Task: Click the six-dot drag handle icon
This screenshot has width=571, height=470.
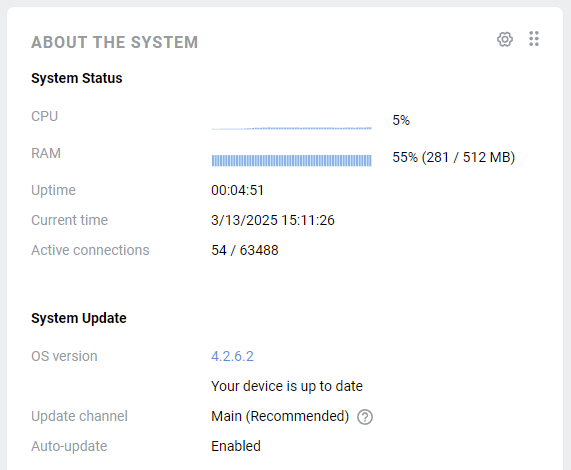Action: (534, 39)
